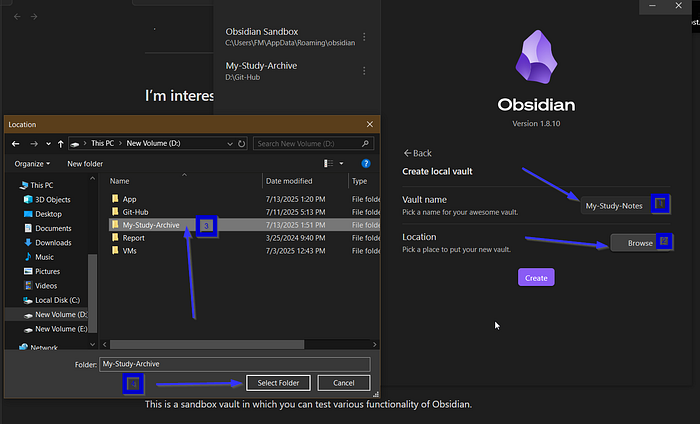Open Desktop in the sidebar
Screen dimensions: 700x424
tap(43, 214)
